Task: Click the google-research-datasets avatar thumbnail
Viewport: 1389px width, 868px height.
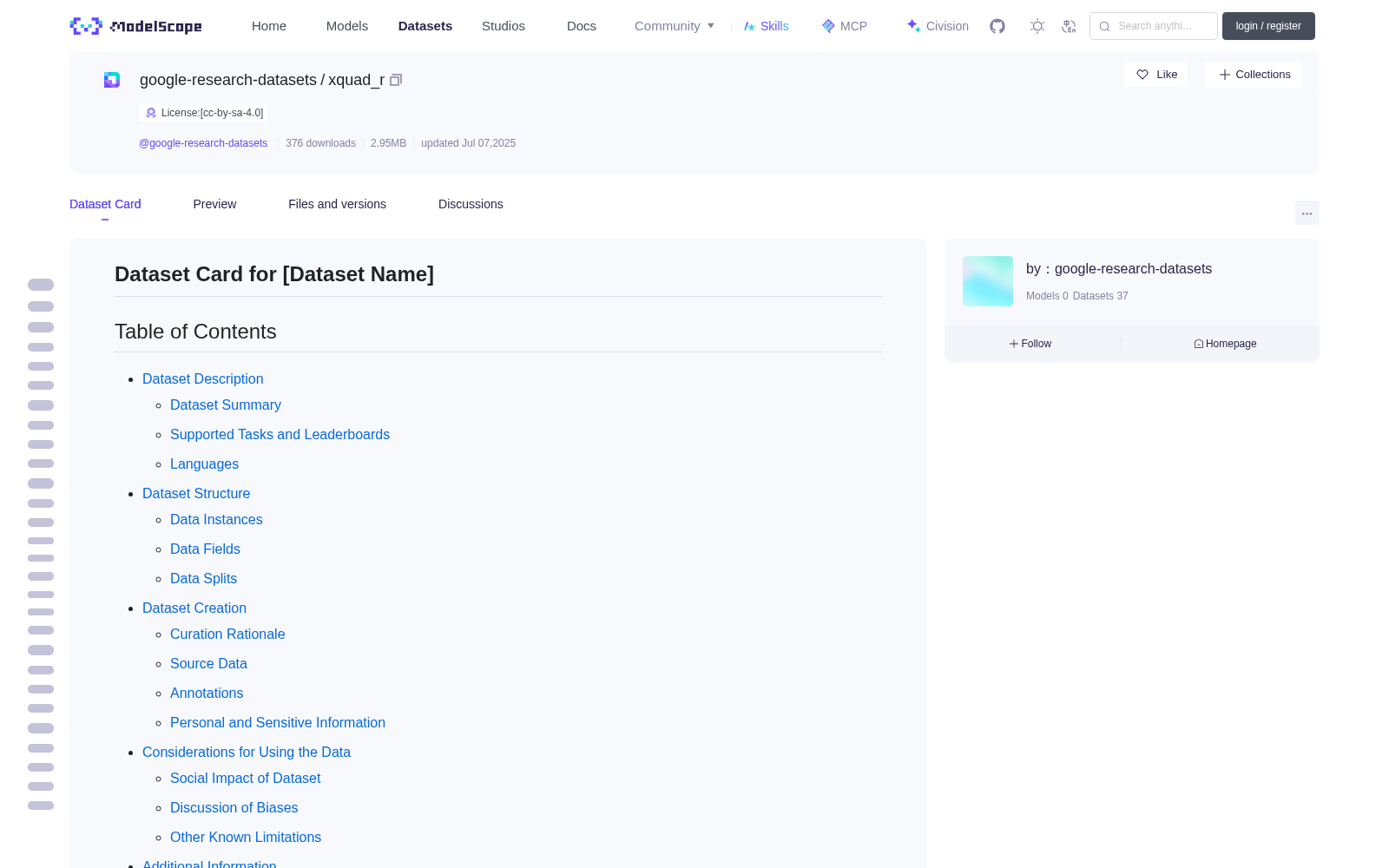Action: tap(988, 281)
